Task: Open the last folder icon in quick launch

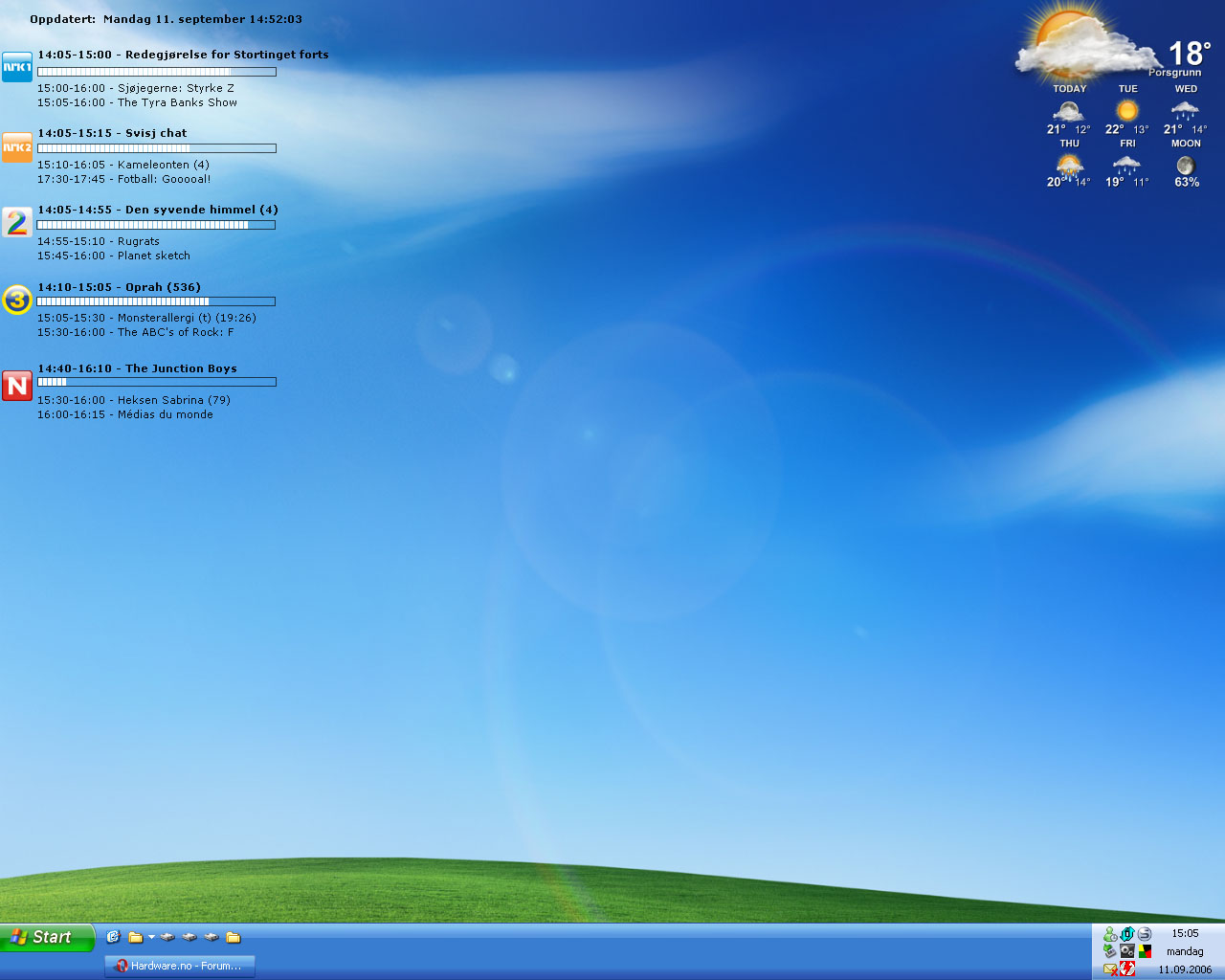Action: (233, 937)
